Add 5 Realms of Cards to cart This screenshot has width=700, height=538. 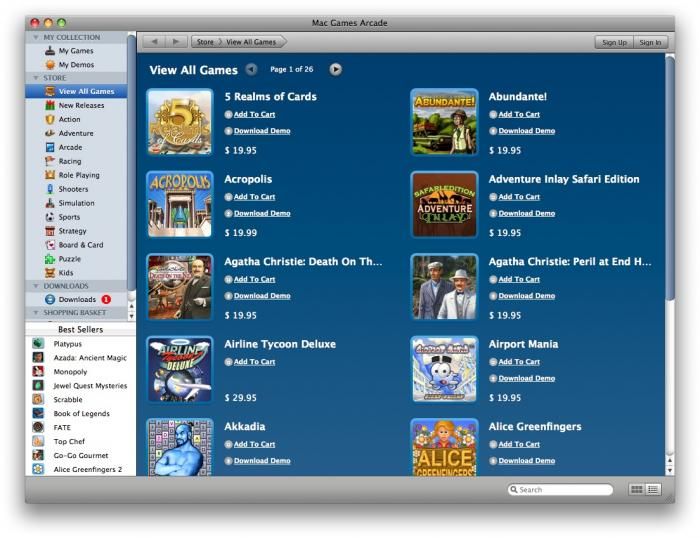point(254,114)
